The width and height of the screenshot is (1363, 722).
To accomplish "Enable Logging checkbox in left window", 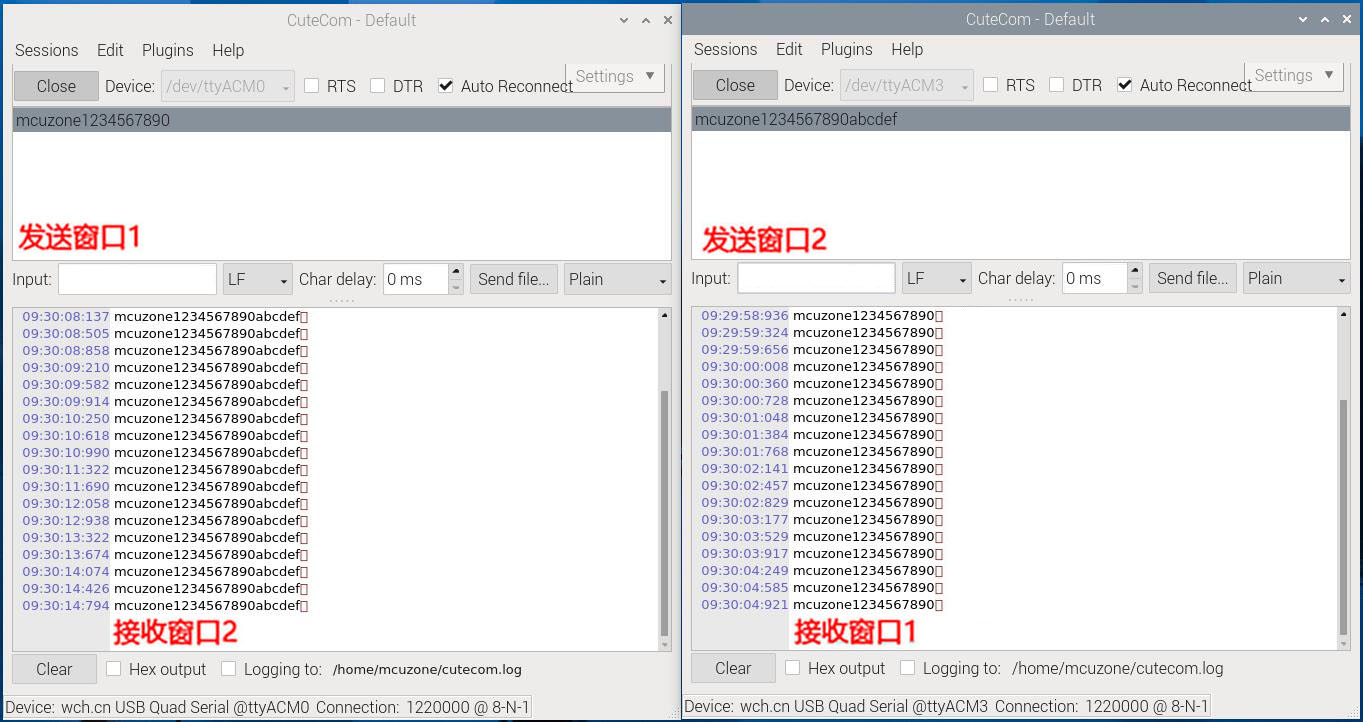I will click(229, 669).
